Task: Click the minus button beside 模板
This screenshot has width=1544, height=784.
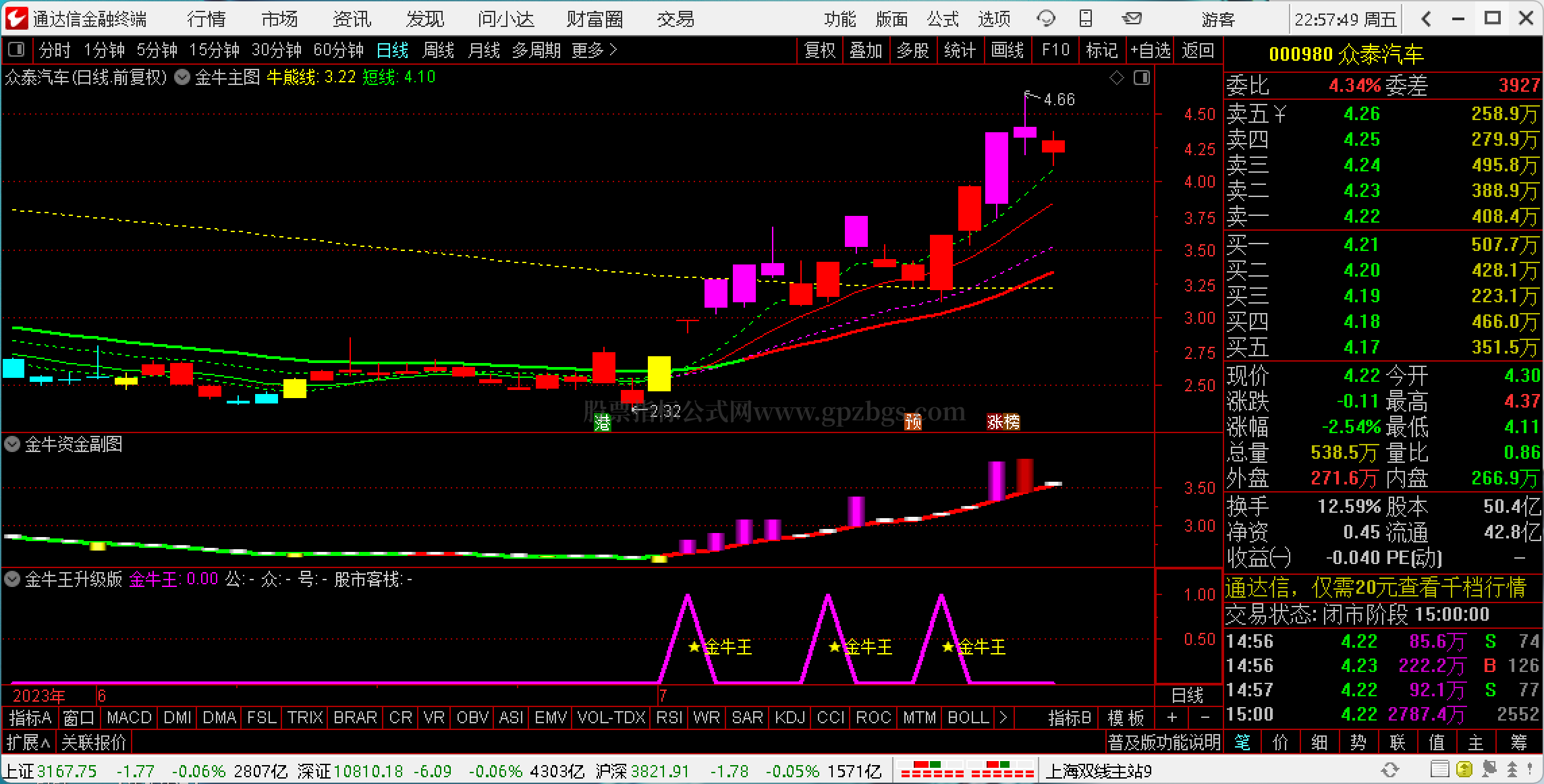Action: pyautogui.click(x=1205, y=717)
